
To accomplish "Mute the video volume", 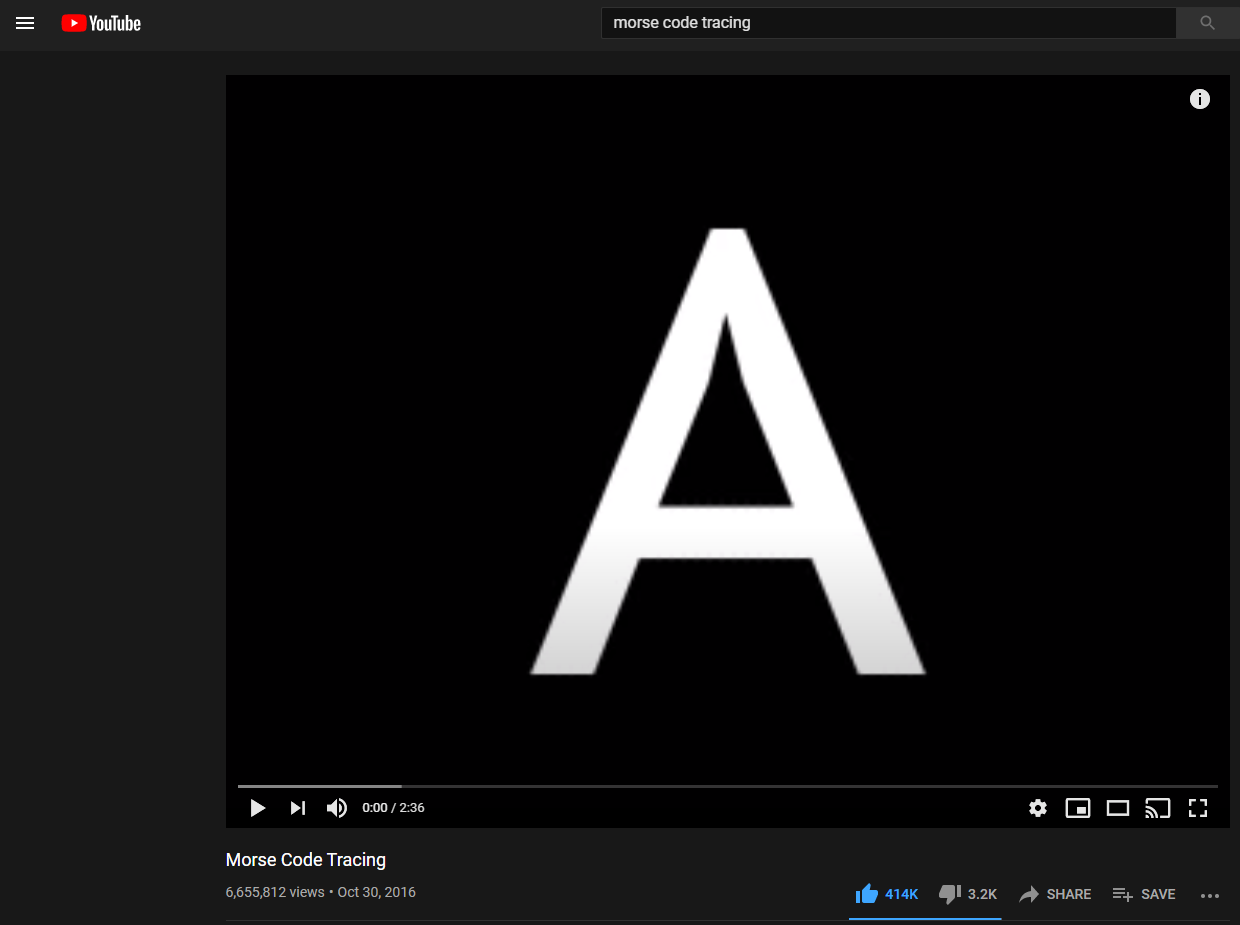I will click(x=337, y=808).
